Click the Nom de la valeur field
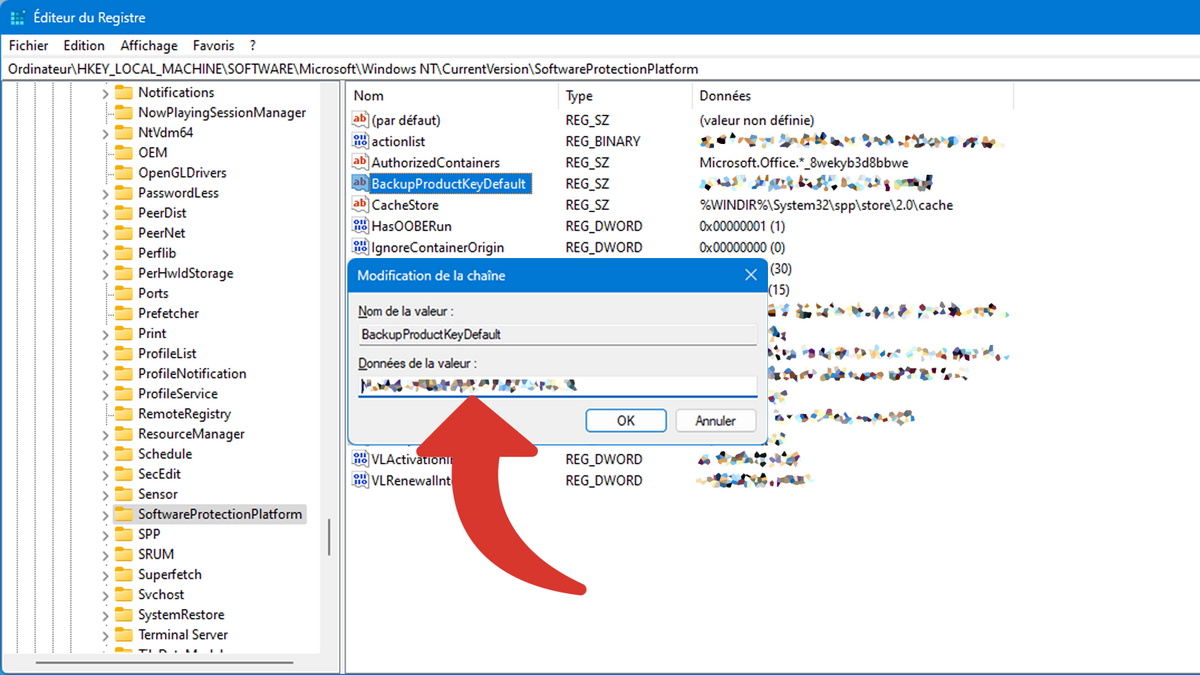This screenshot has width=1200, height=675. (558, 334)
